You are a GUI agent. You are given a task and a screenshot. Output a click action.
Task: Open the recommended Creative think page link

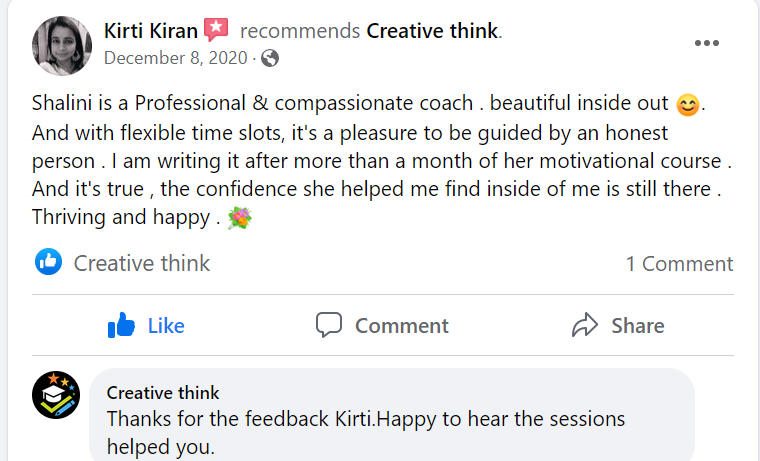click(x=432, y=31)
